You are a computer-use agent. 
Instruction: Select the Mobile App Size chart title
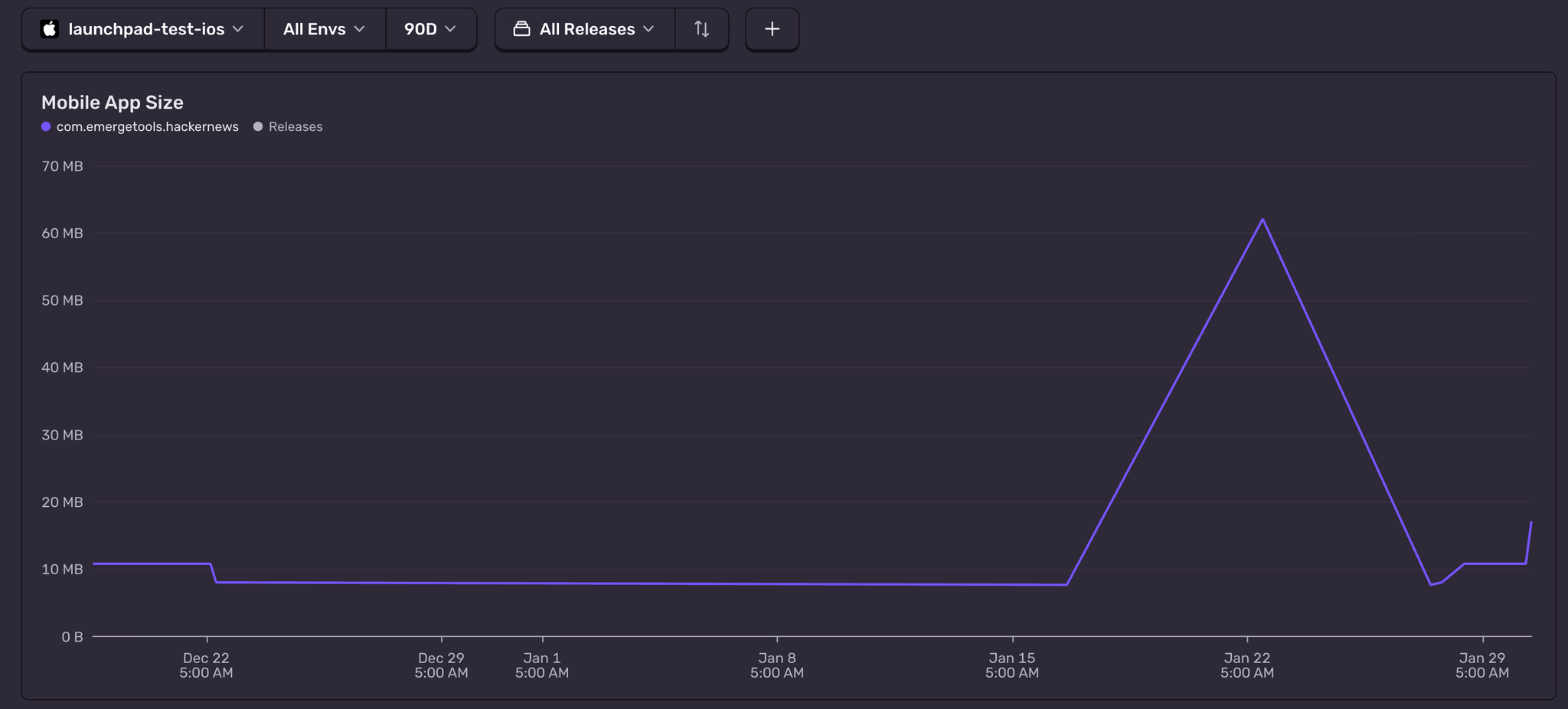click(x=112, y=102)
